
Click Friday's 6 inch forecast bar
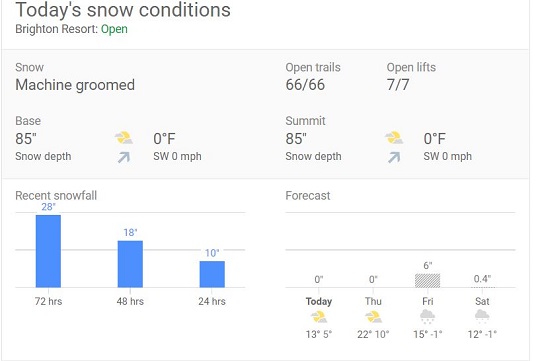pyautogui.click(x=428, y=281)
